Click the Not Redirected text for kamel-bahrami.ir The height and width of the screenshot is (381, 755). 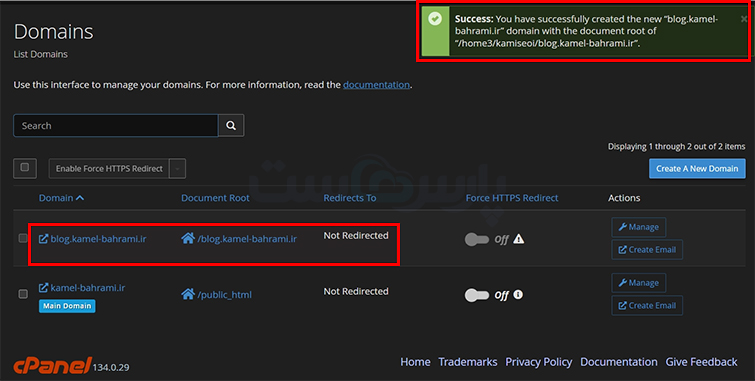pos(356,291)
